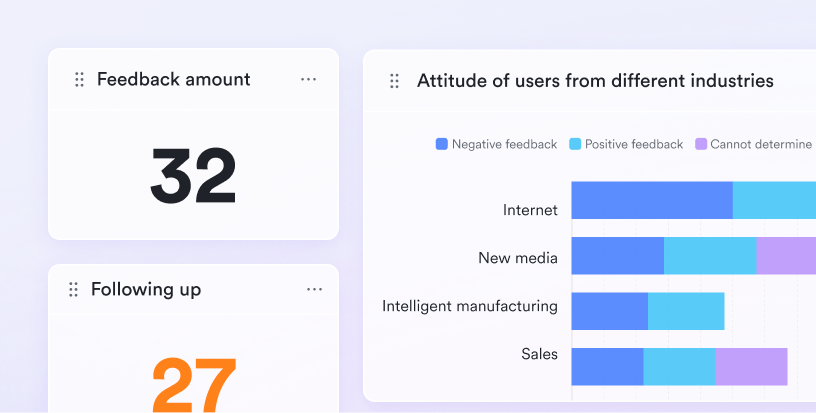Screen dimensions: 816x413
Task: Toggle Negative feedback series in the legend
Action: [496, 144]
